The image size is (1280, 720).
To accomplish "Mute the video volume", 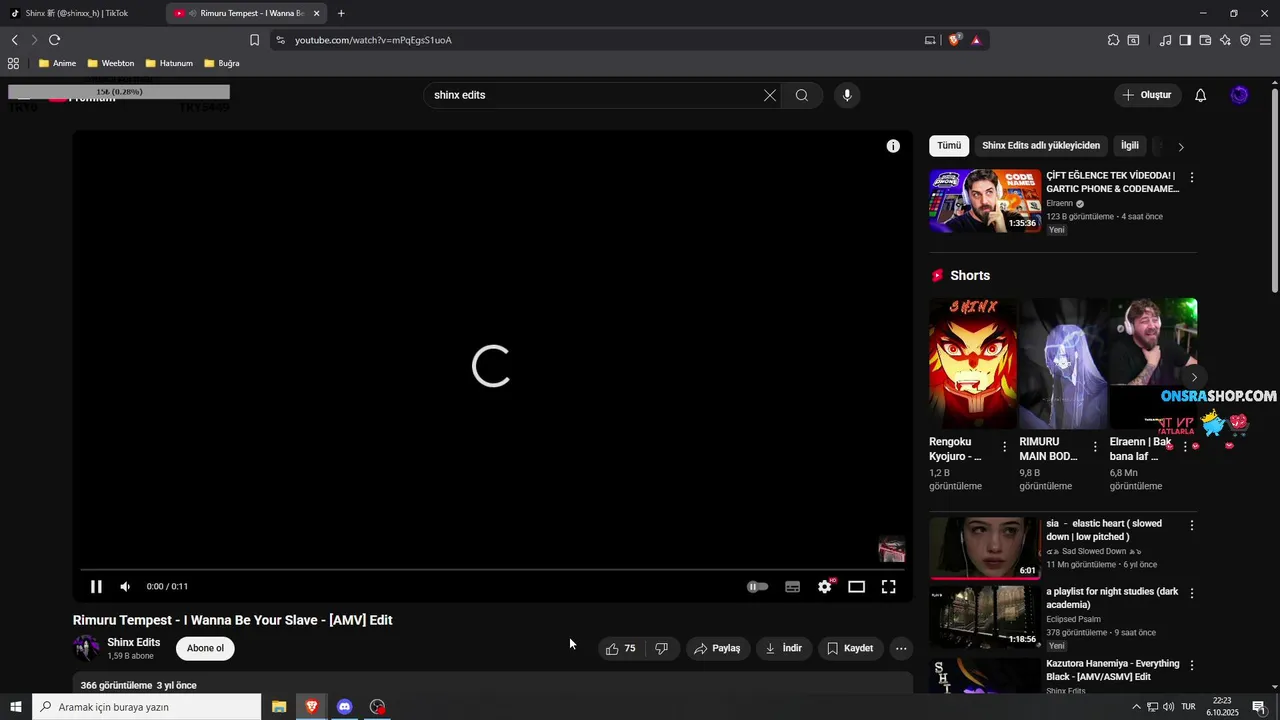I will (125, 587).
